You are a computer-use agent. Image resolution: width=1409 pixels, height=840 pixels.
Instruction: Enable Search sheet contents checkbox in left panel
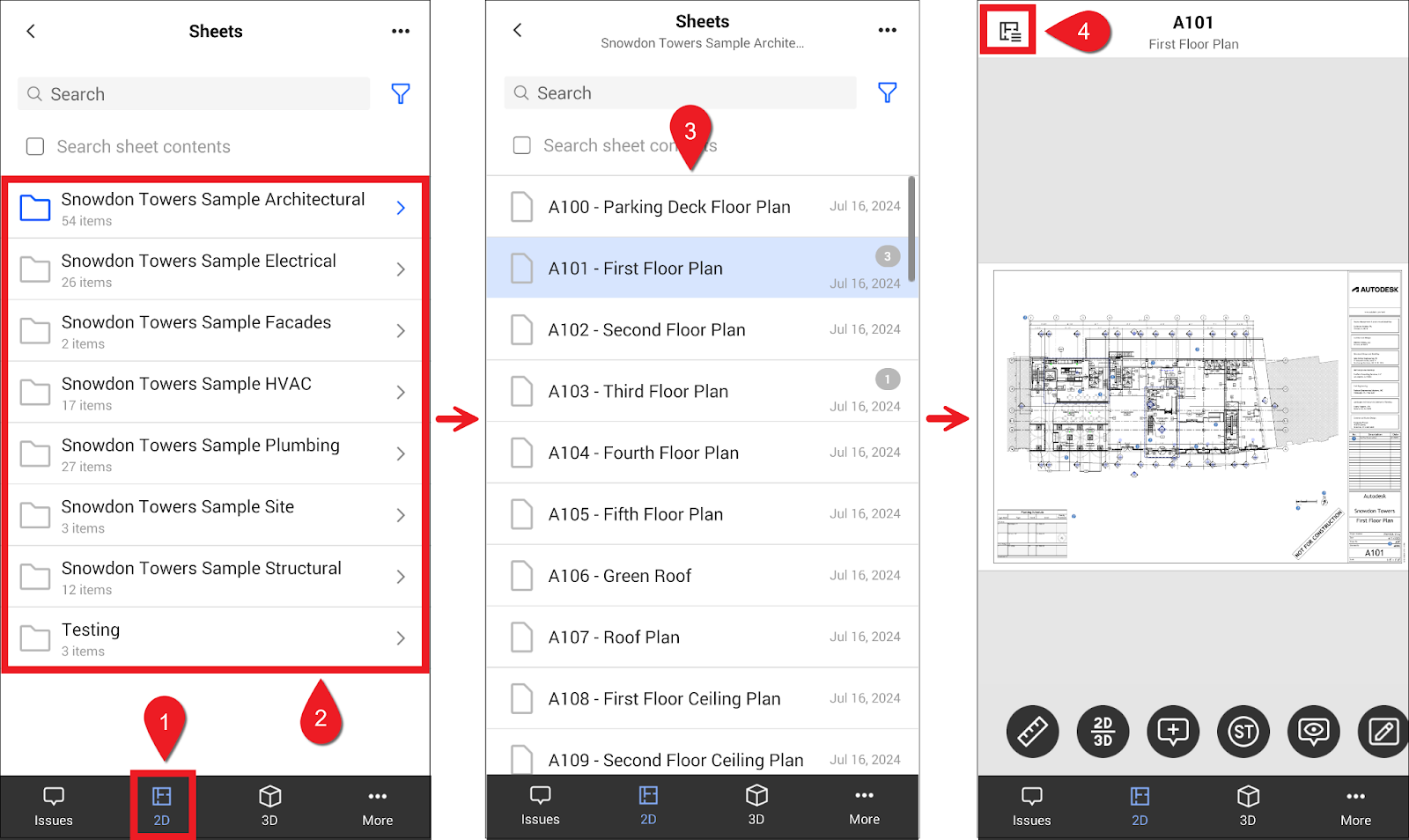pyautogui.click(x=35, y=146)
